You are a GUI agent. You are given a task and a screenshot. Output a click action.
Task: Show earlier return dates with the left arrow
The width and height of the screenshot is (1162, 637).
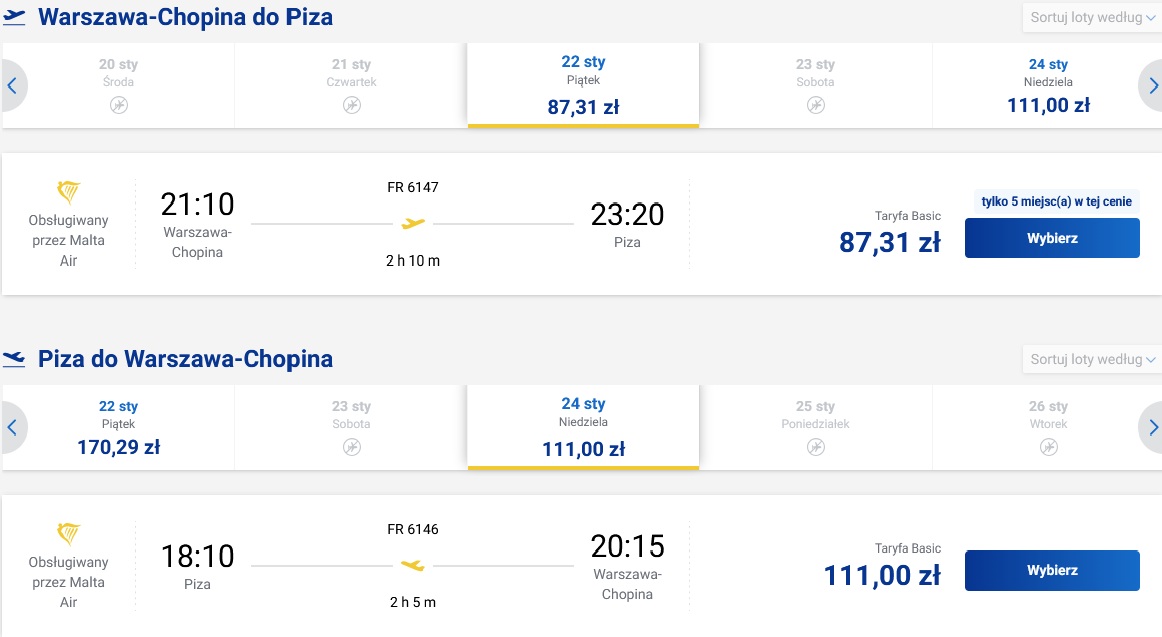coord(13,427)
